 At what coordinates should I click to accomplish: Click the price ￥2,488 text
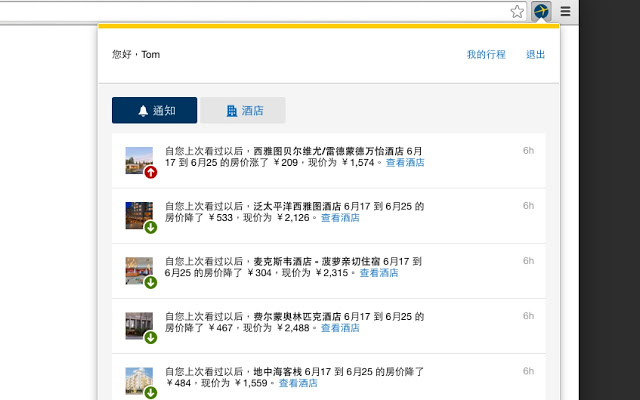[x=293, y=328]
